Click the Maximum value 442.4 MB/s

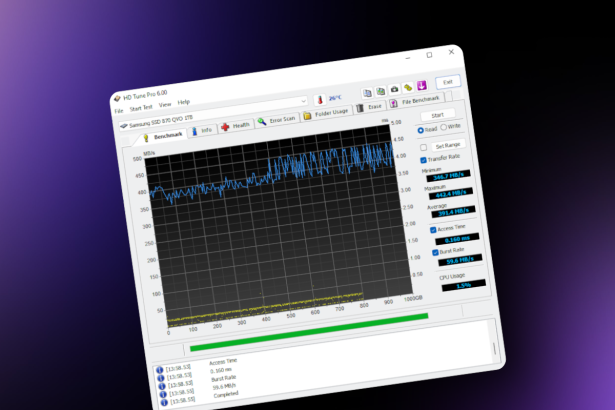coord(451,194)
